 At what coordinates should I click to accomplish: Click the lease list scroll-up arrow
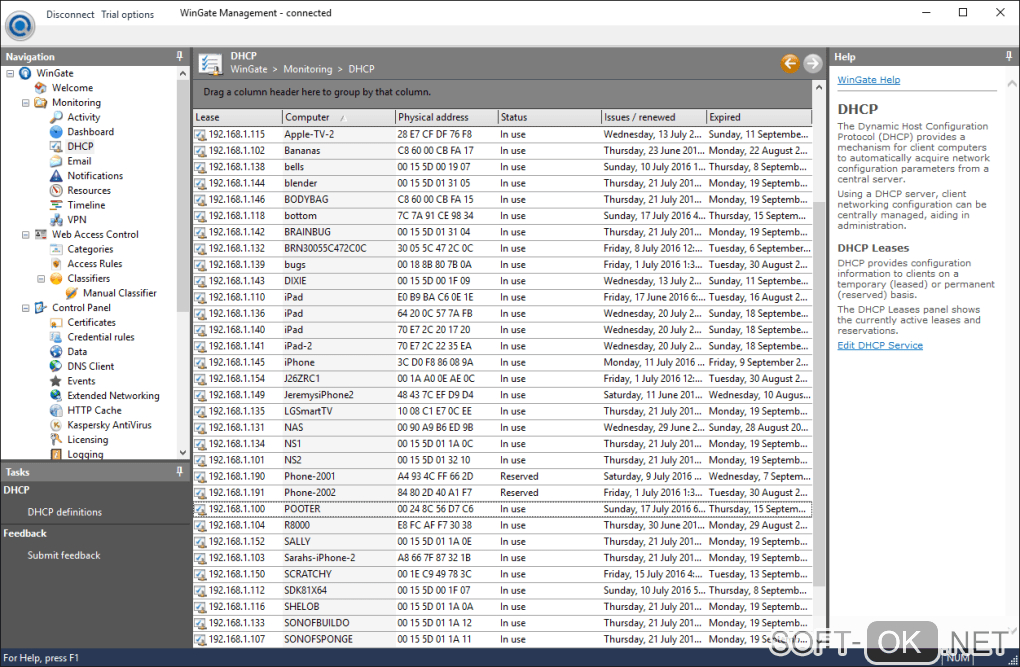pyautogui.click(x=819, y=87)
